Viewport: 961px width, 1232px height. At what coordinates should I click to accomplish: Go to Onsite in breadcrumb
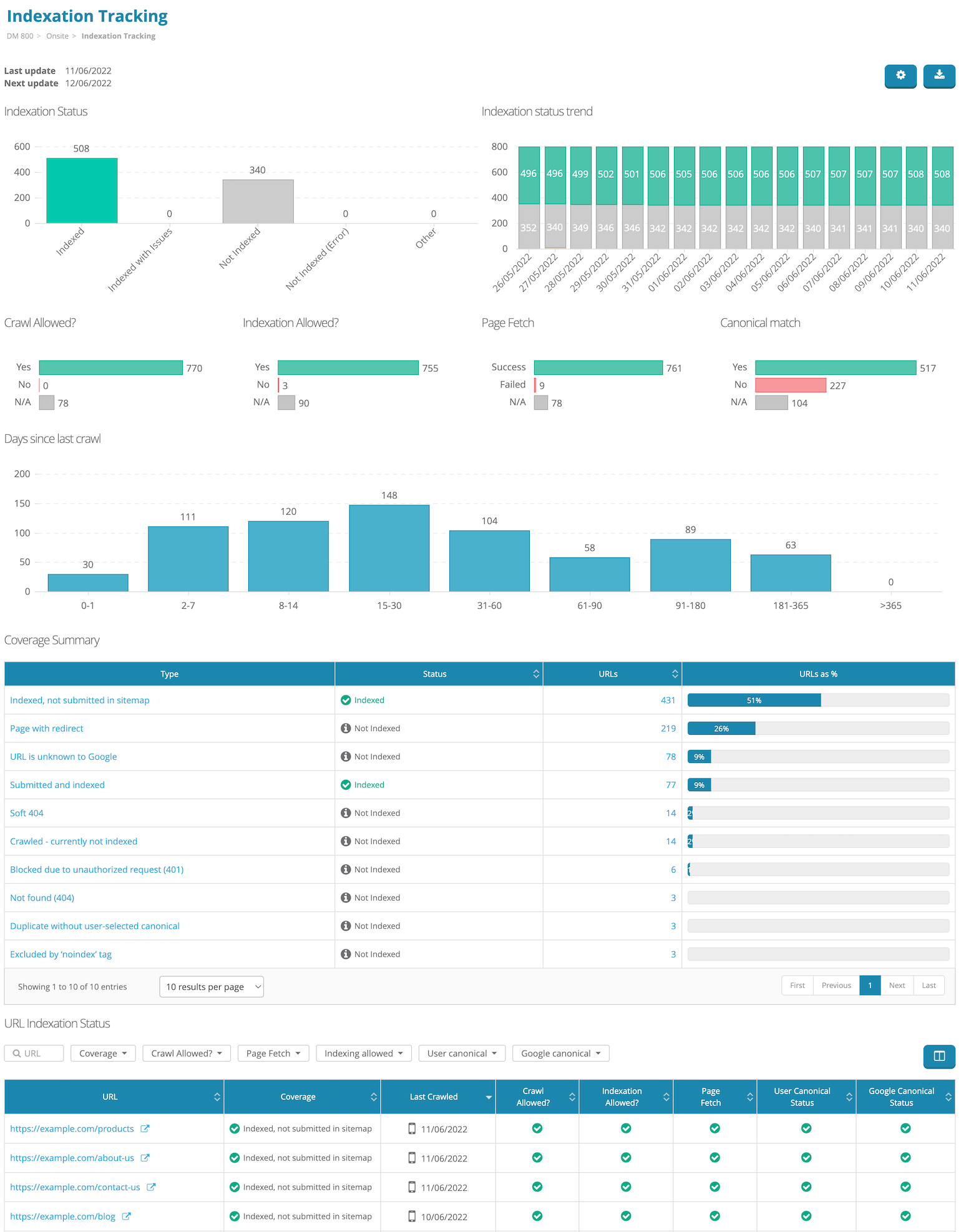(x=57, y=36)
